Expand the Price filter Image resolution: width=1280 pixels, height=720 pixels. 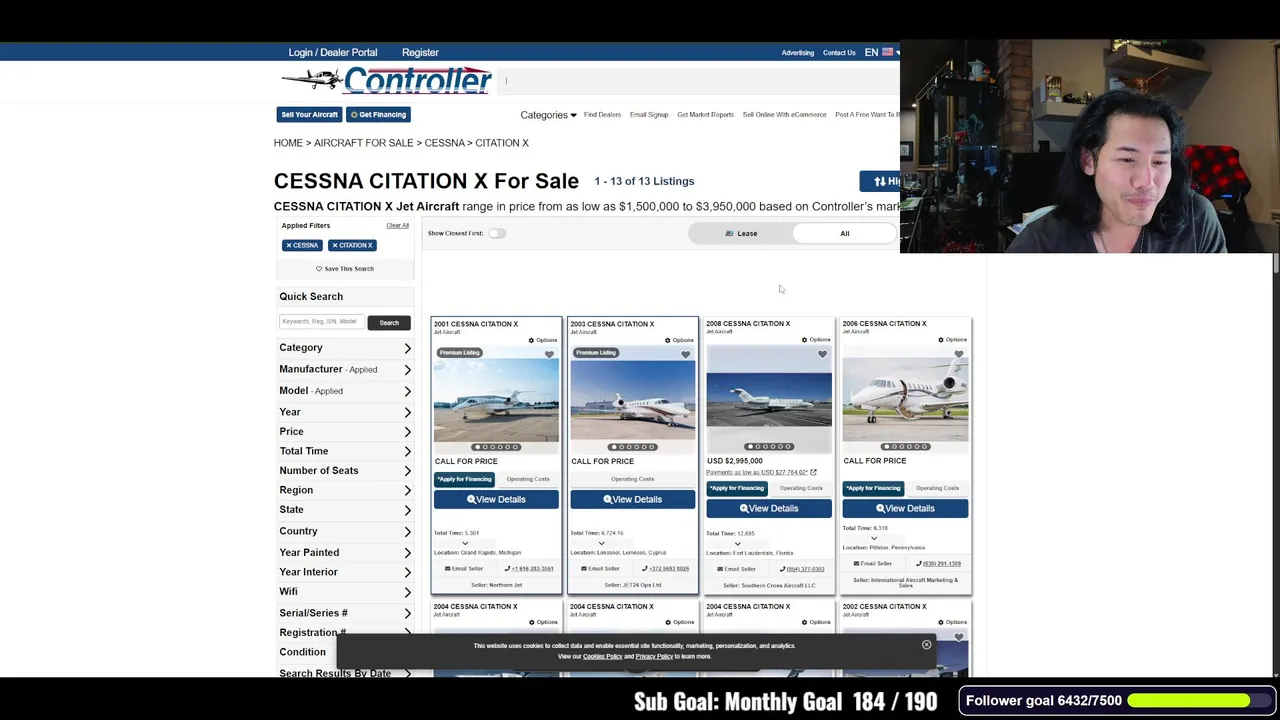point(345,432)
